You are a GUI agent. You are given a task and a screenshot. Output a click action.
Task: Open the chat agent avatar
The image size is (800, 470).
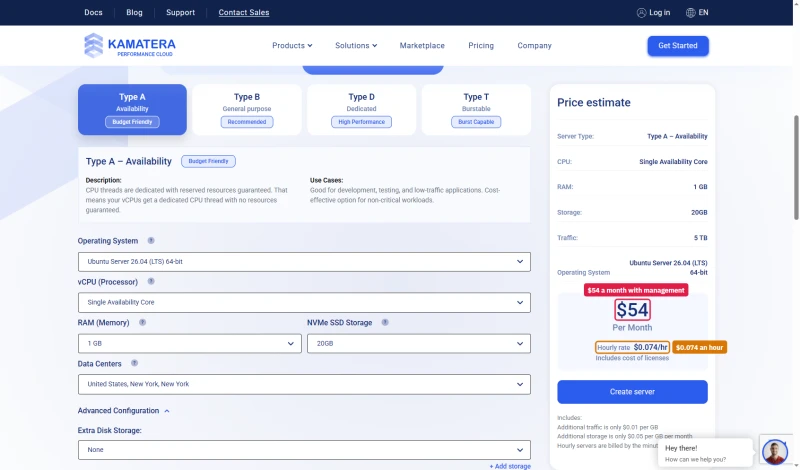tap(774, 451)
